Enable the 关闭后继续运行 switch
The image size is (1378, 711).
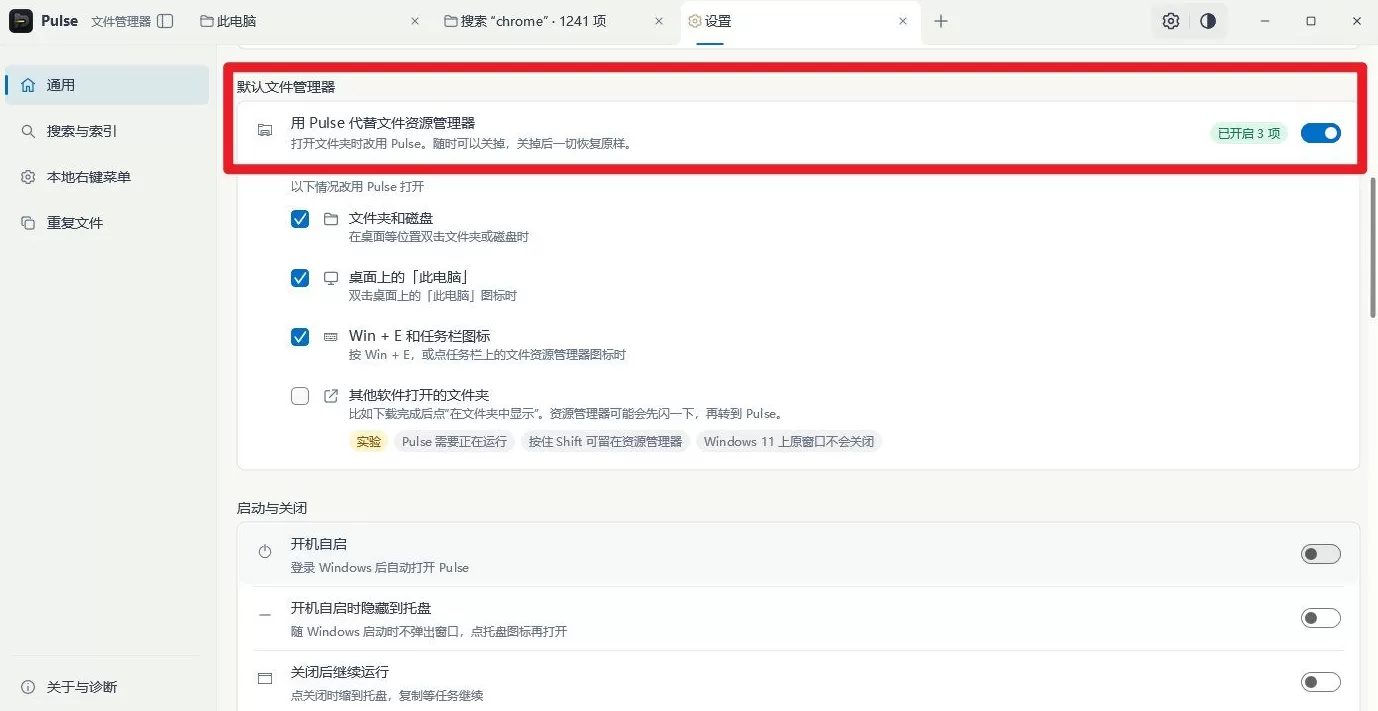pyautogui.click(x=1320, y=682)
